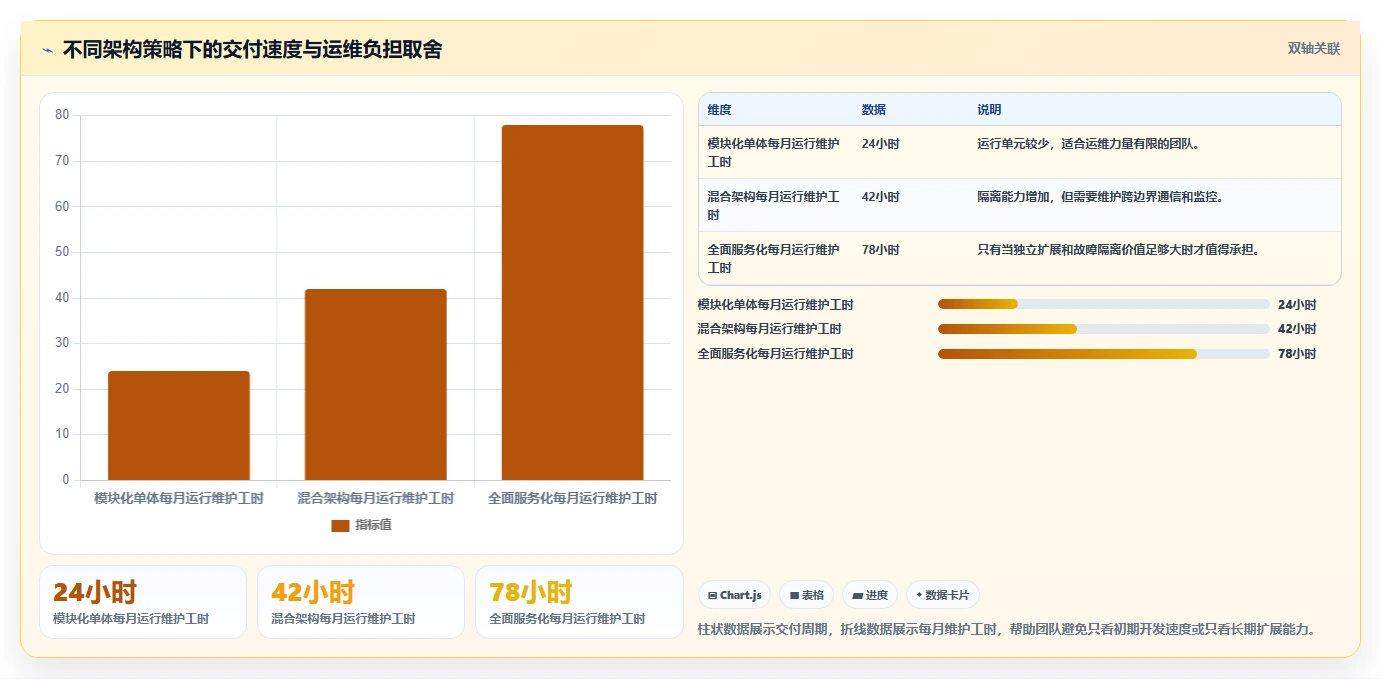1381x679 pixels.
Task: Click description 运行单元较少，适合运维力量有限的团队
Action: (1090, 144)
